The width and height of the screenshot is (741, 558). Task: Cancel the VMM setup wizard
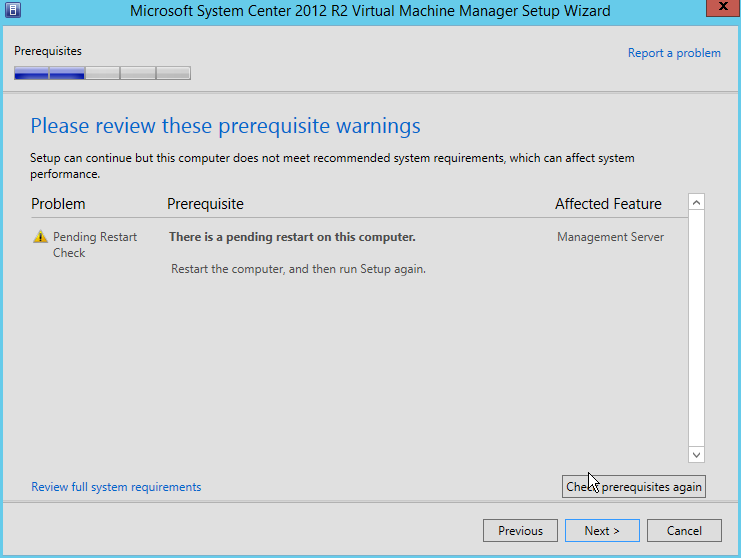[684, 531]
